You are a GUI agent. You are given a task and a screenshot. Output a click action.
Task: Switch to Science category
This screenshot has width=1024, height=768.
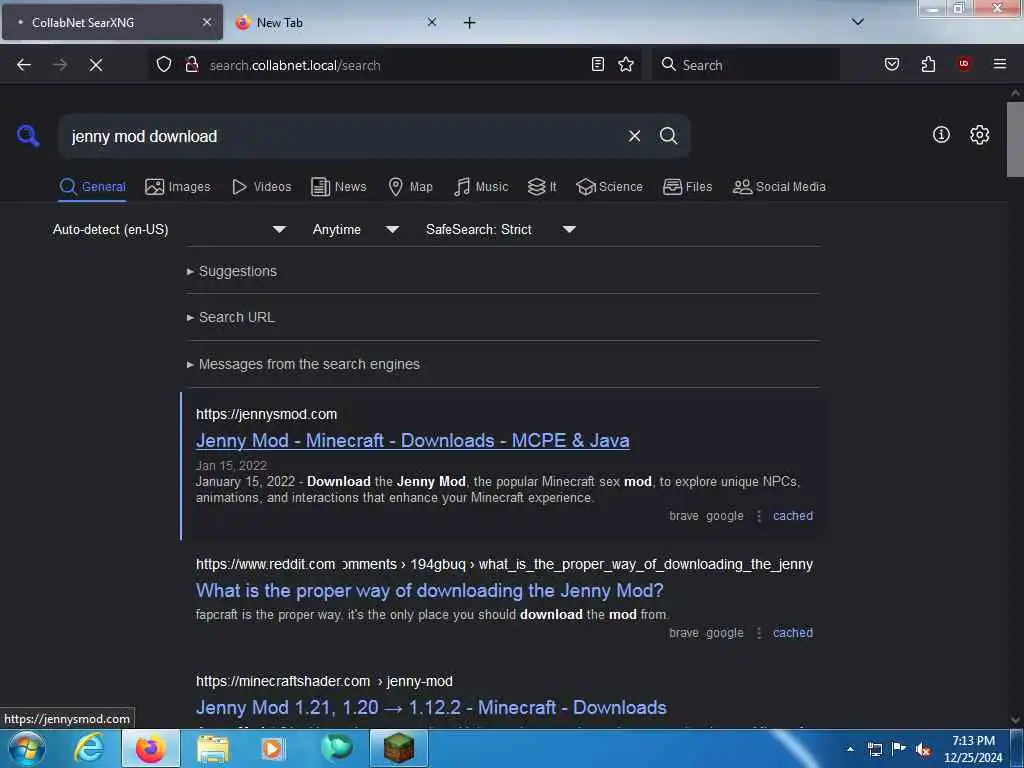[609, 187]
